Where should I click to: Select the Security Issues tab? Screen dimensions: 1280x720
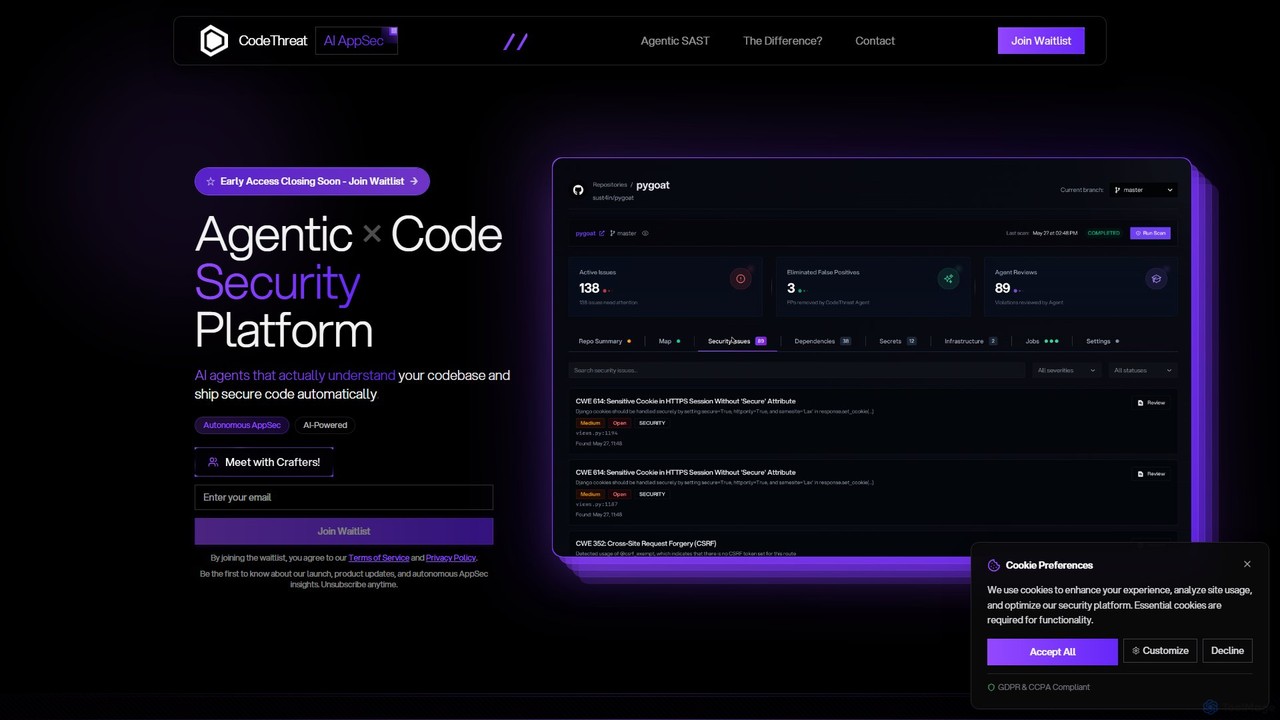click(737, 341)
